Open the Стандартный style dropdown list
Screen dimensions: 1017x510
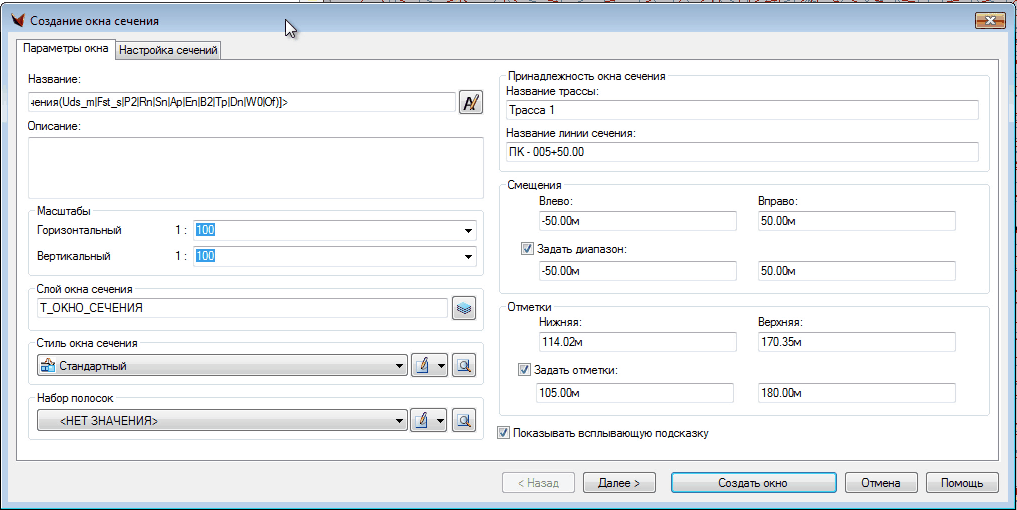(x=399, y=366)
